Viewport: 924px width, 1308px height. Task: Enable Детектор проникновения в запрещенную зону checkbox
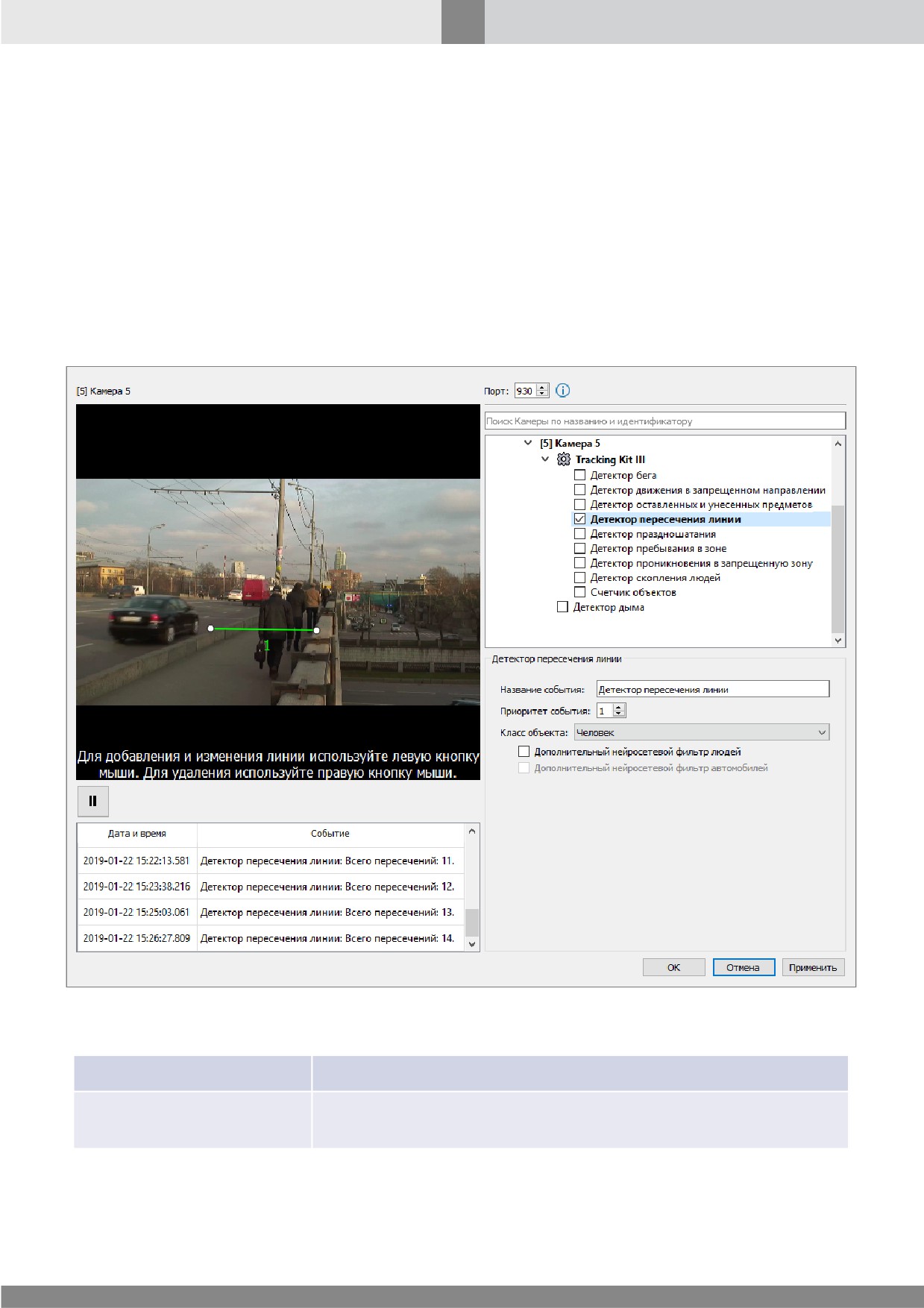(579, 563)
